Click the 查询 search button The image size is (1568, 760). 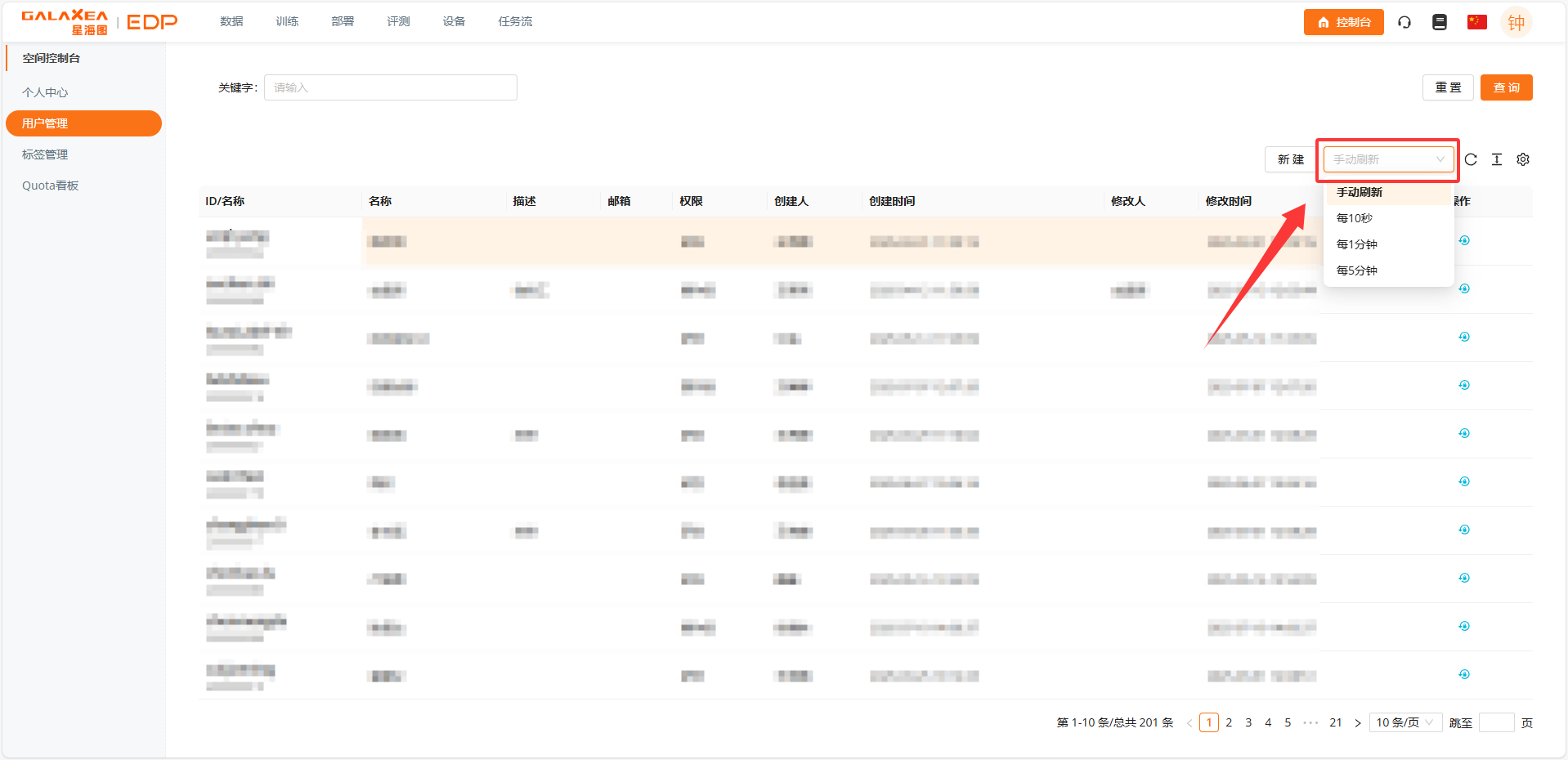pos(1506,87)
